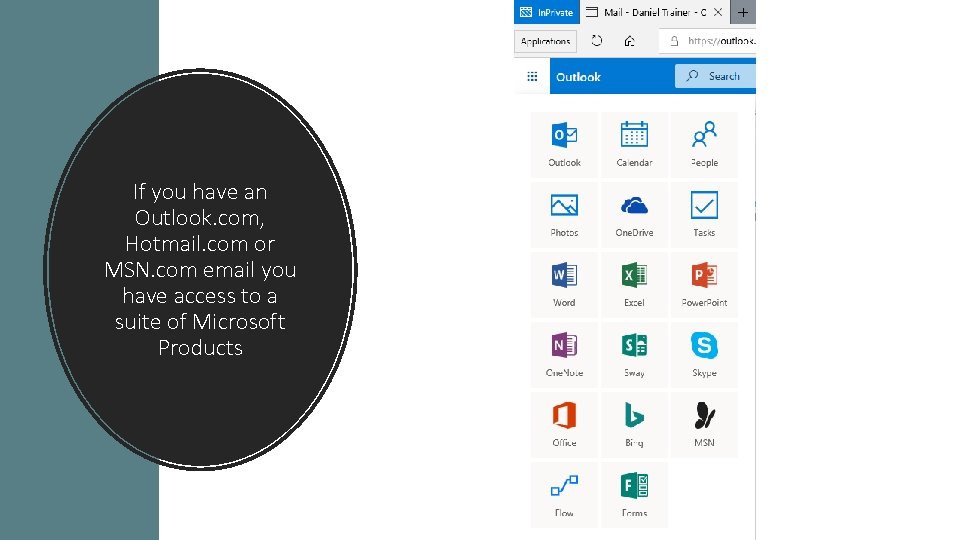Open the Sway app tile

pos(634,355)
